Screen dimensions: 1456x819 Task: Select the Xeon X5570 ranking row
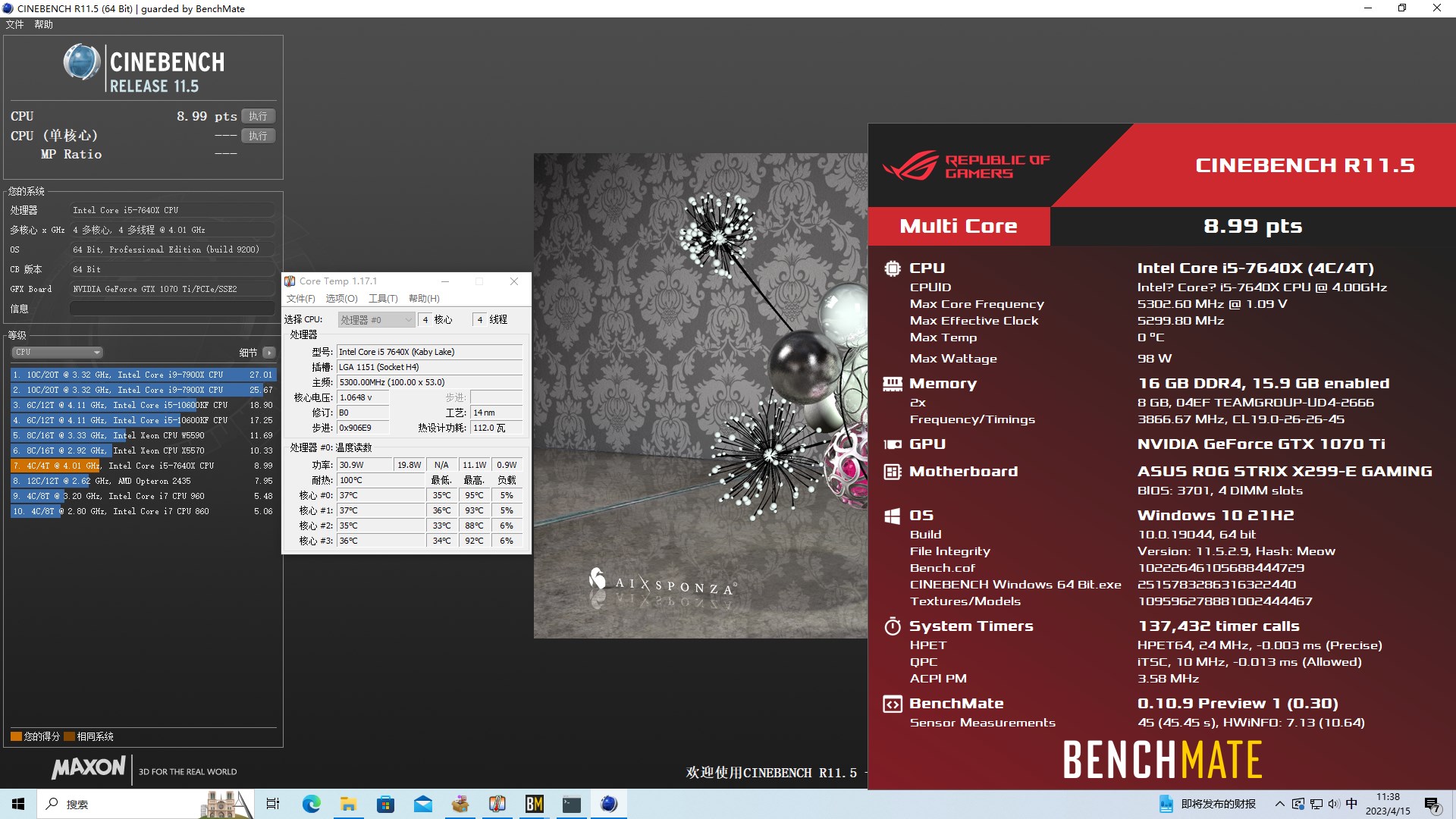[x=143, y=450]
